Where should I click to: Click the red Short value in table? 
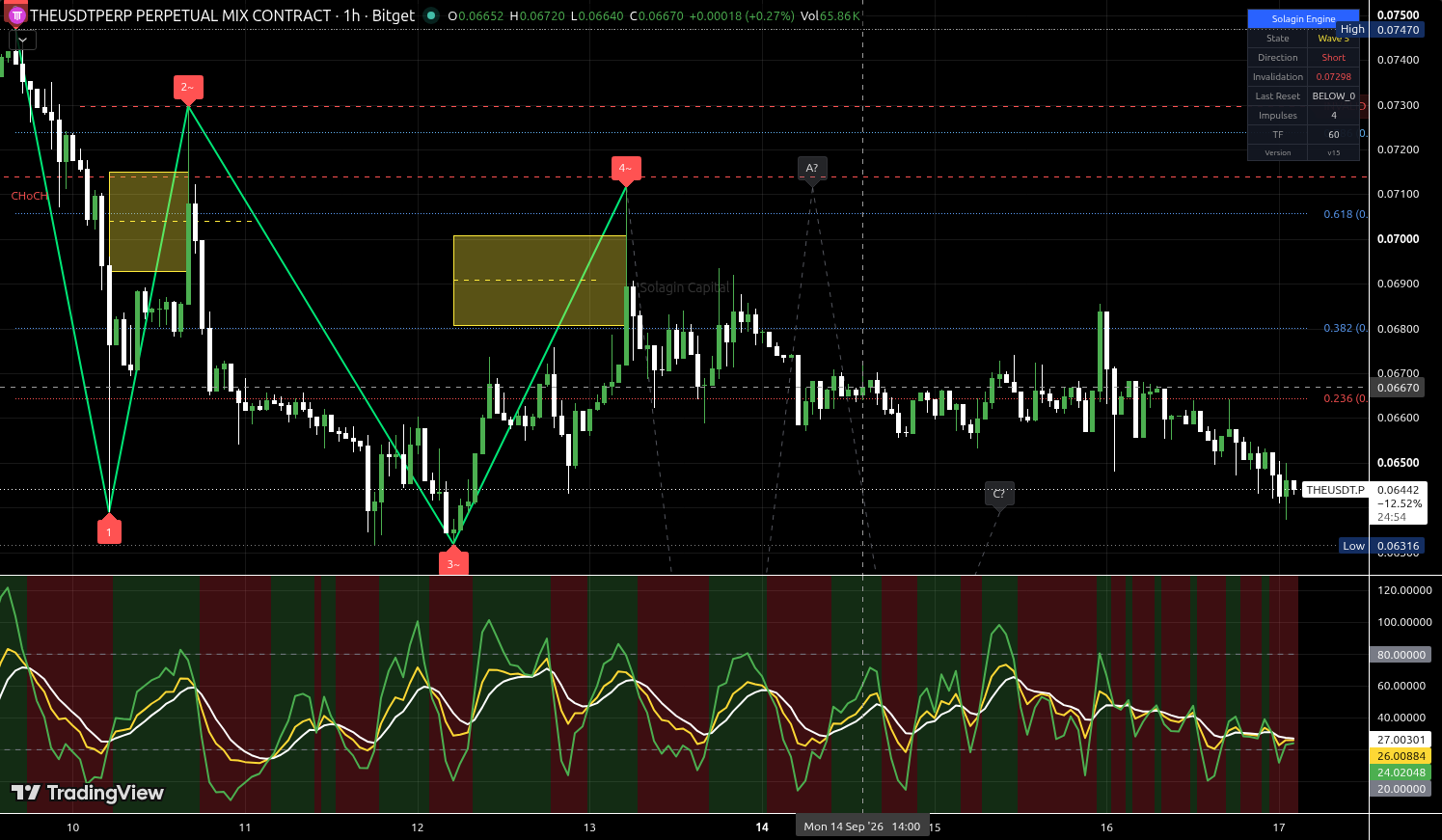pyautogui.click(x=1333, y=58)
